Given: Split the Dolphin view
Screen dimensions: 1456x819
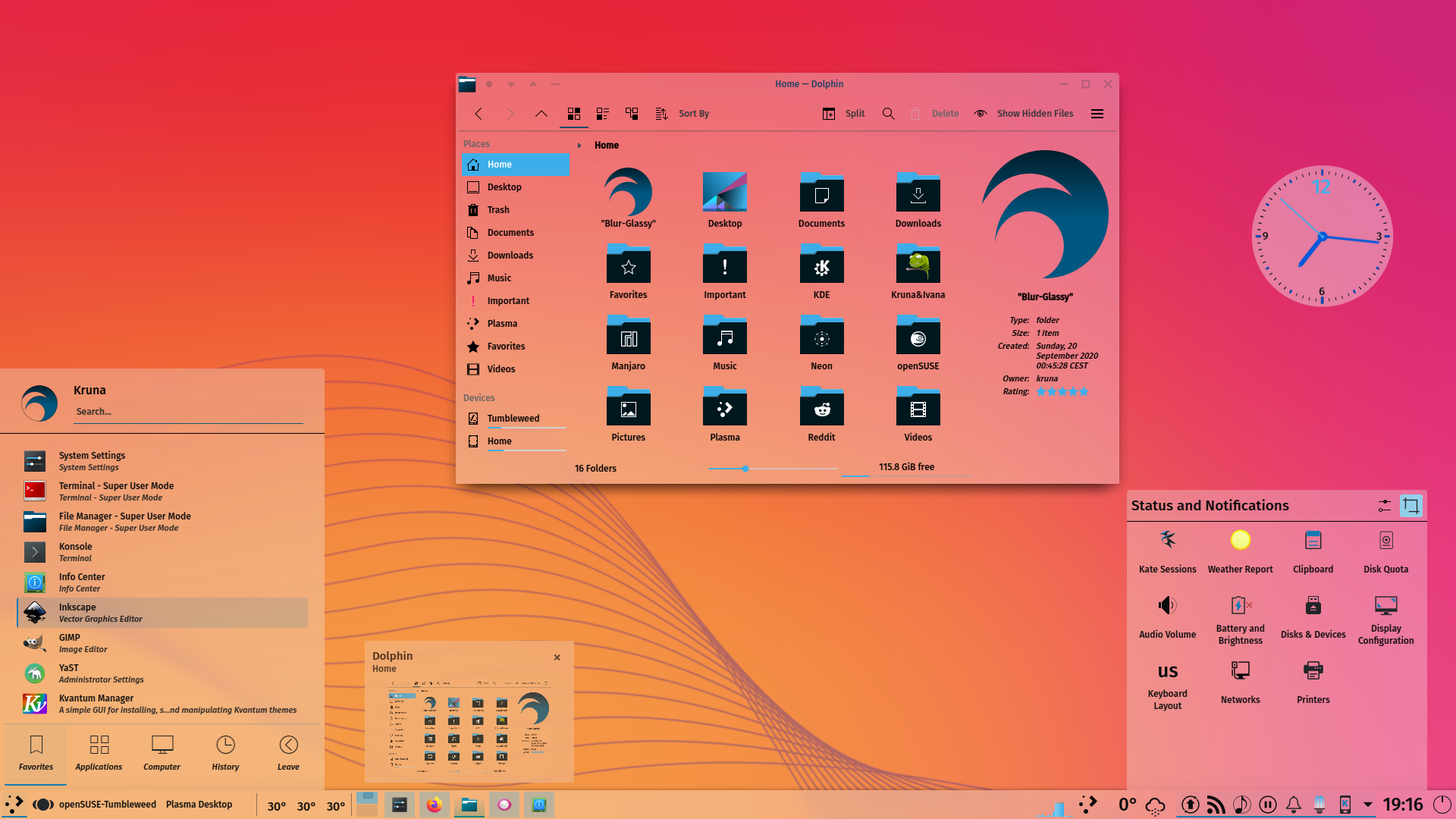Looking at the screenshot, I should pos(844,114).
